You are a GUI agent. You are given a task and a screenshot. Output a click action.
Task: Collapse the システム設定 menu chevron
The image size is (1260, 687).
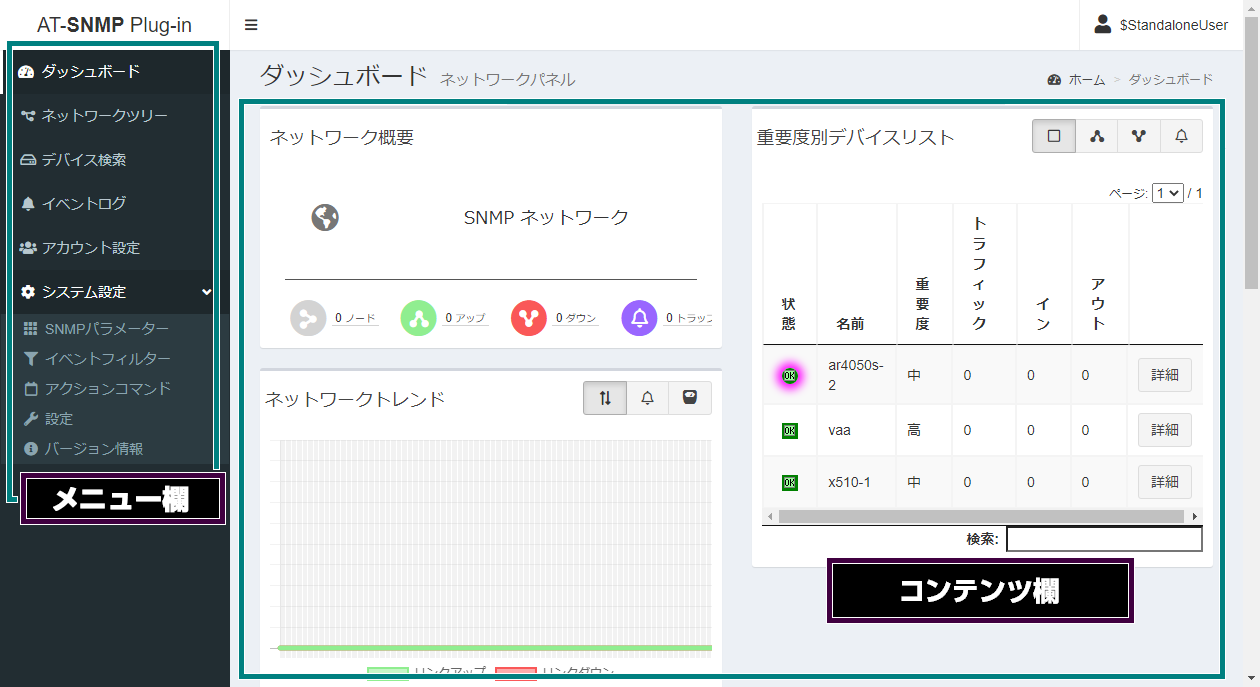point(206,292)
